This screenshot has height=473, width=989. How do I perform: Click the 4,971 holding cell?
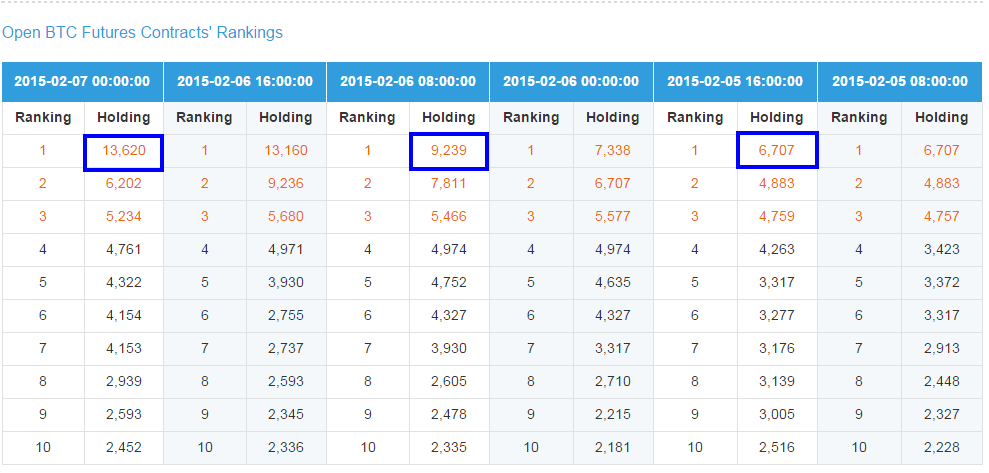[286, 250]
